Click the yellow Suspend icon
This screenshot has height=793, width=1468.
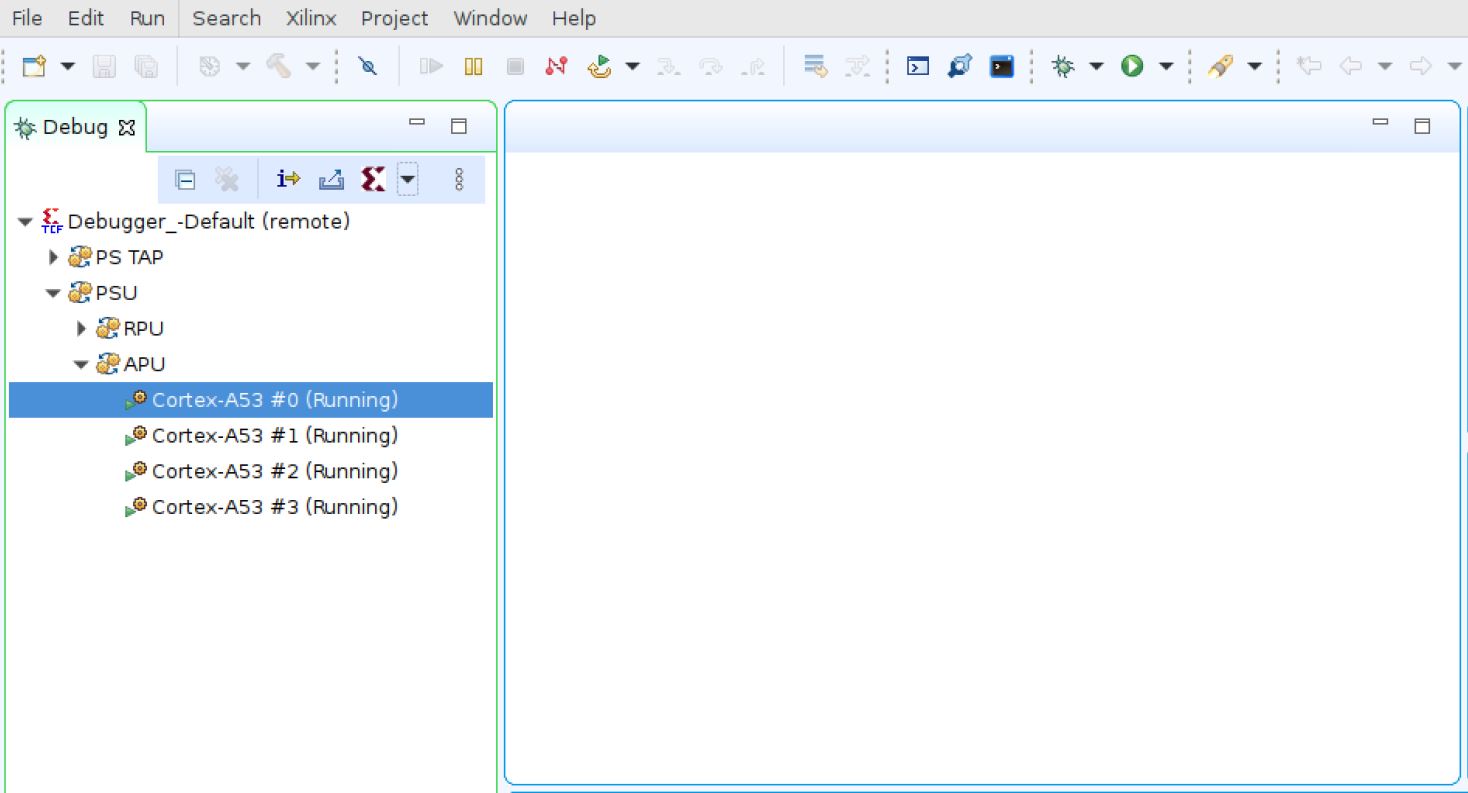click(474, 67)
